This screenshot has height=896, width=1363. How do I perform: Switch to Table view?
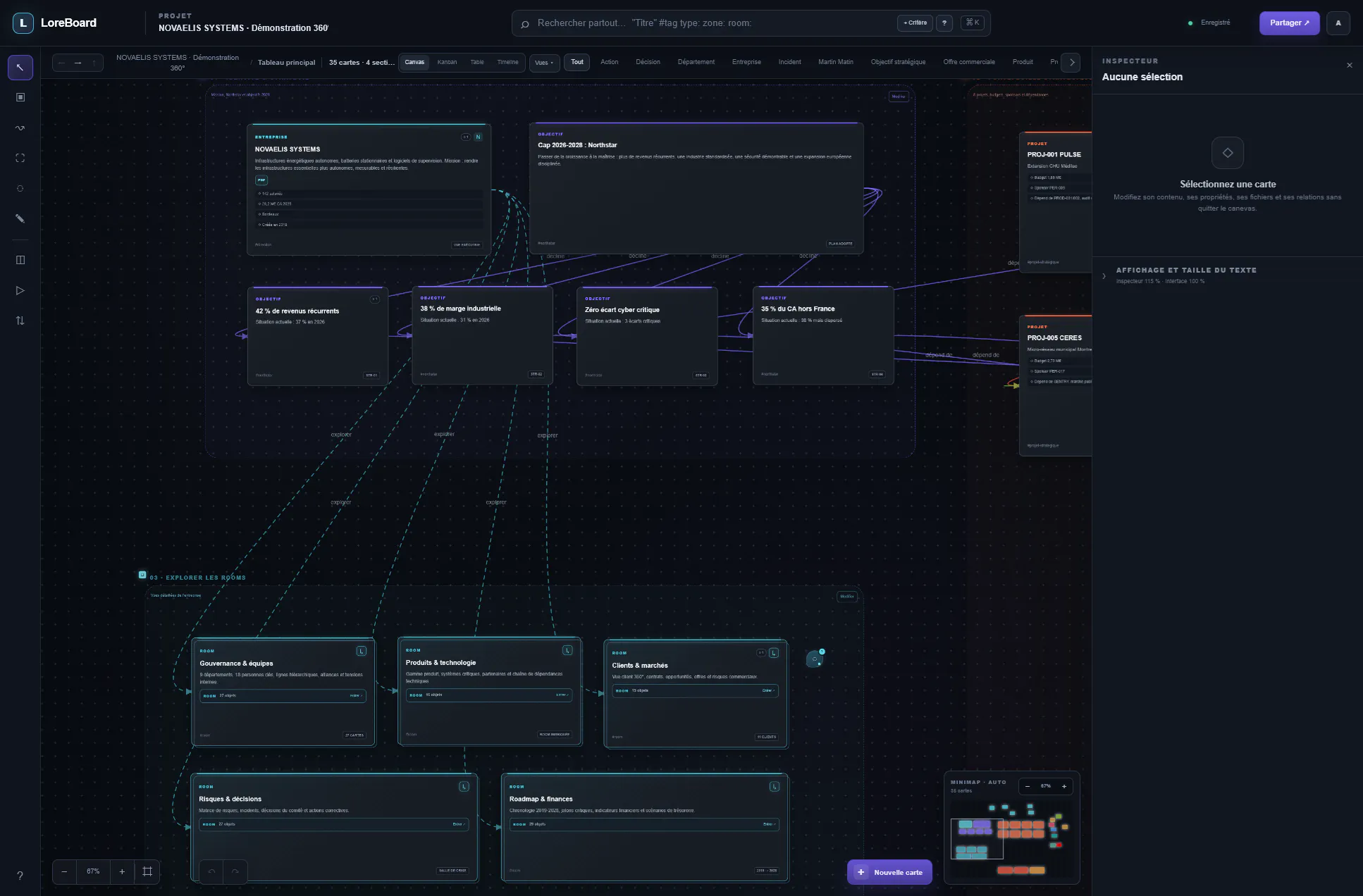[x=477, y=63]
